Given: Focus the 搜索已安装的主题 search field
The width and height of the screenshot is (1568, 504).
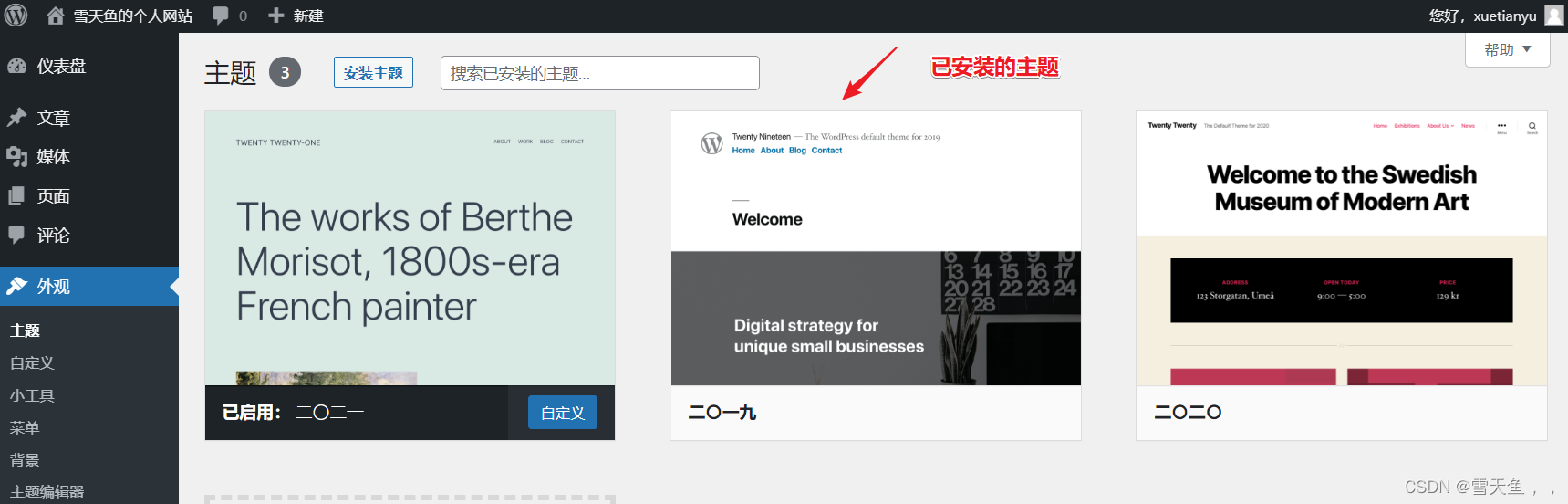Looking at the screenshot, I should pyautogui.click(x=599, y=73).
